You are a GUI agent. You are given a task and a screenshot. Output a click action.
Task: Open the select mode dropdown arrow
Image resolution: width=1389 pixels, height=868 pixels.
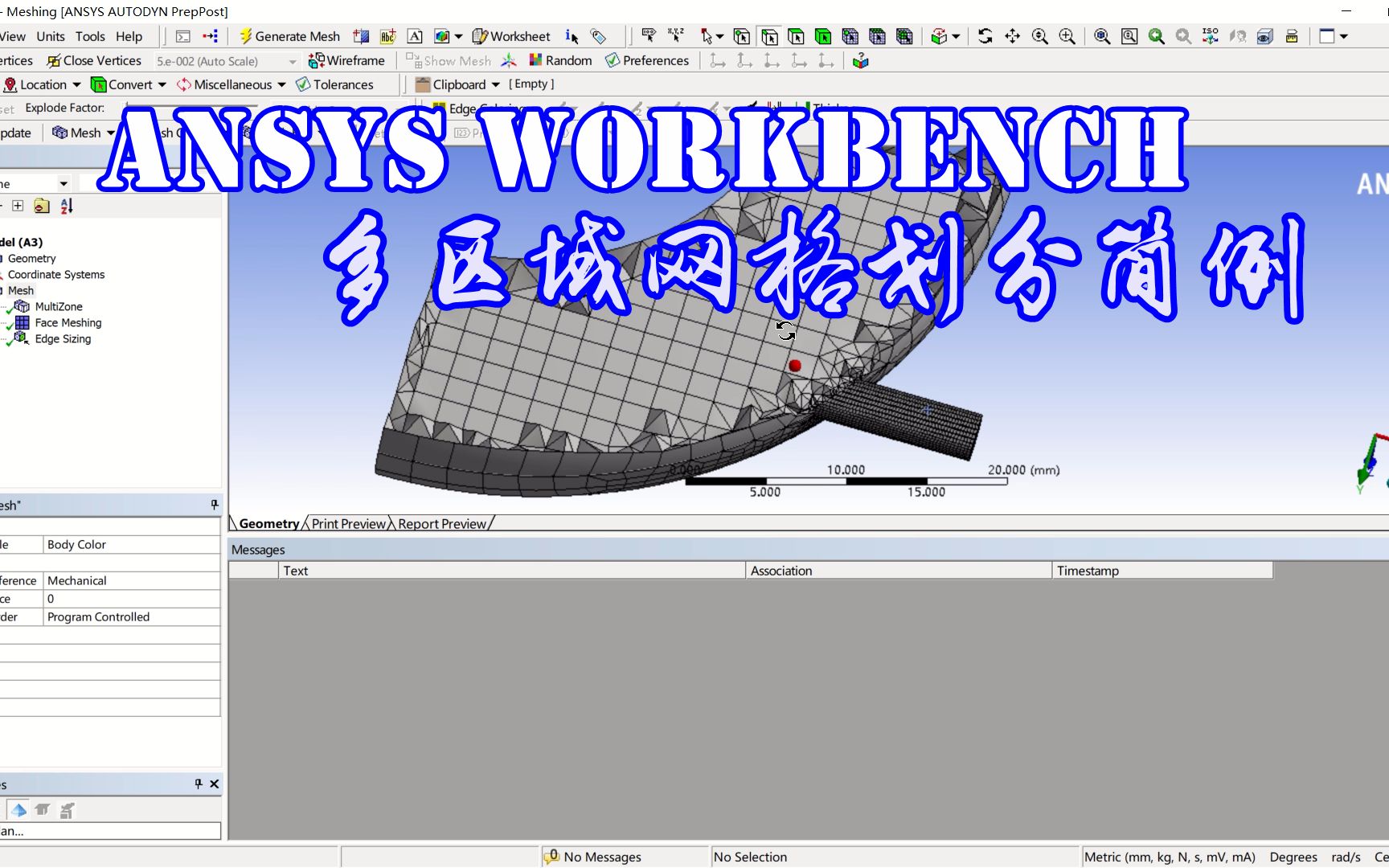click(x=719, y=36)
